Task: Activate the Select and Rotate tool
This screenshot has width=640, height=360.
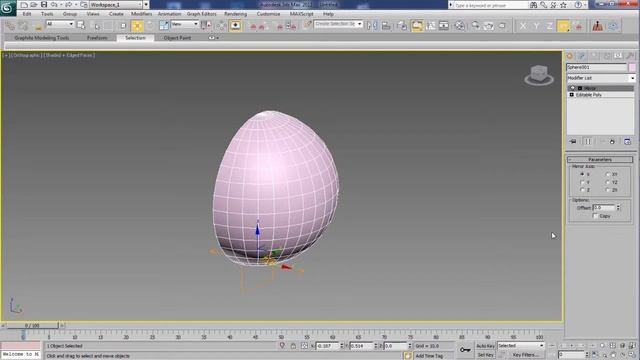Action: 150,26
